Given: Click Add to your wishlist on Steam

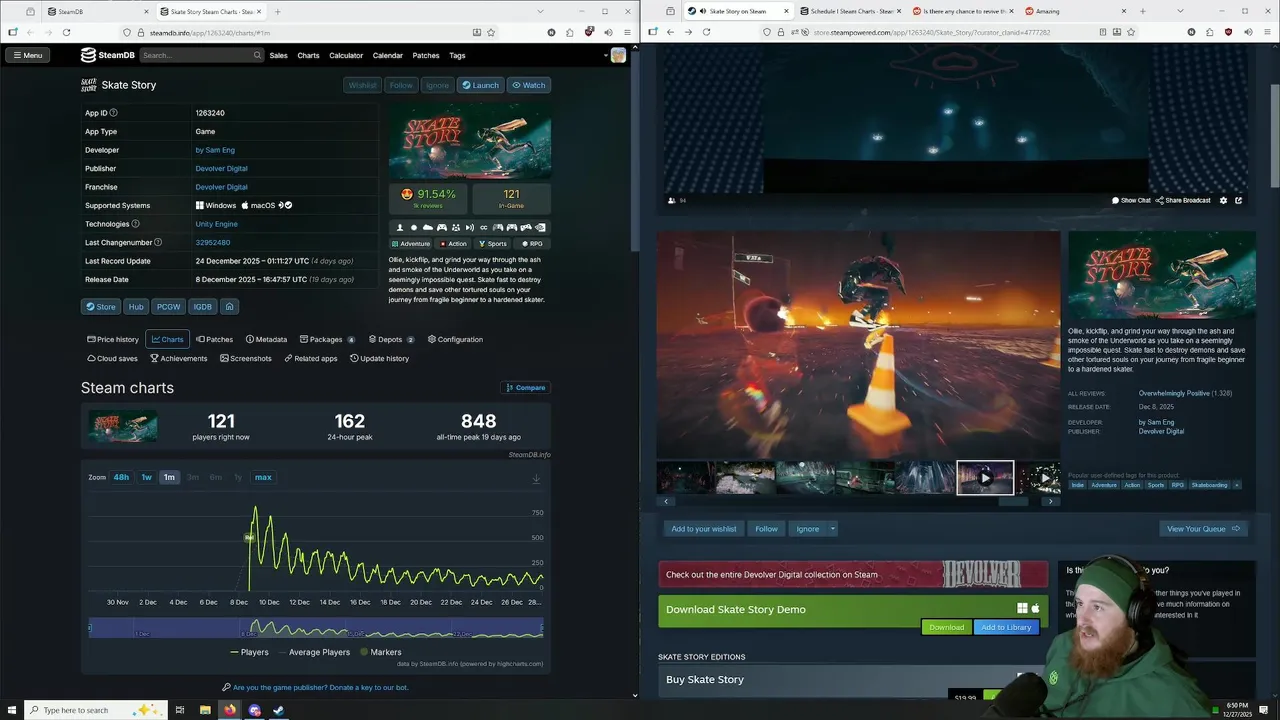Looking at the screenshot, I should pyautogui.click(x=704, y=529).
